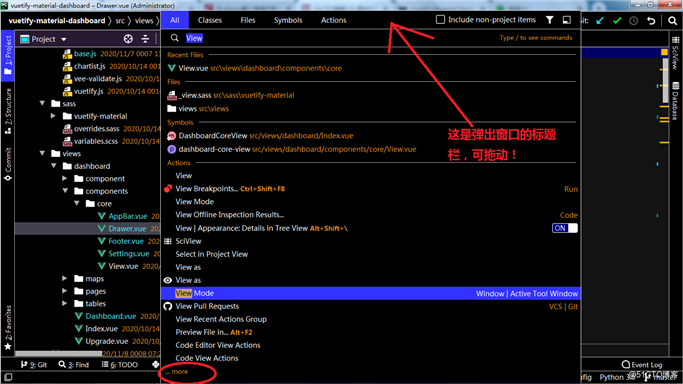Click the yellow inspection indicator square

click(664, 52)
